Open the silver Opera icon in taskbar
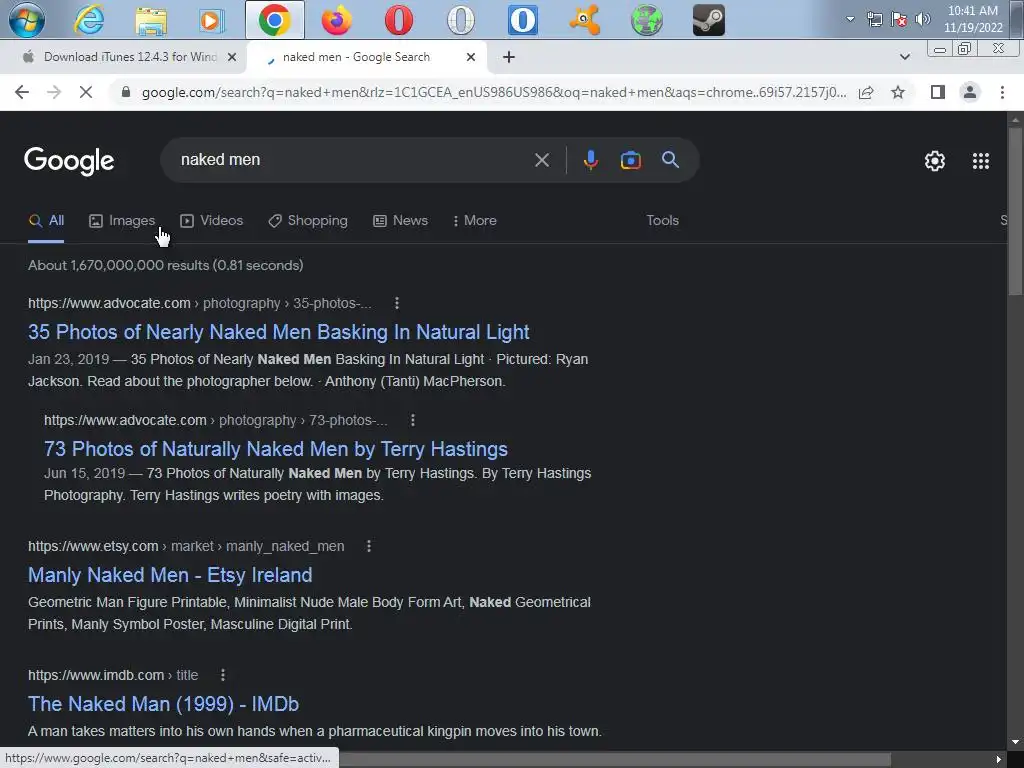The height and width of the screenshot is (768, 1024). pyautogui.click(x=461, y=20)
